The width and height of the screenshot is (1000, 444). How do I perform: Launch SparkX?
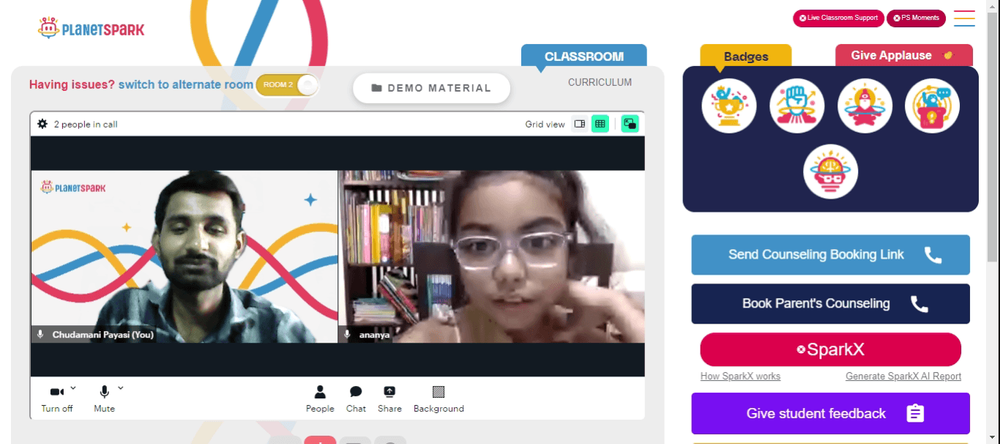830,350
